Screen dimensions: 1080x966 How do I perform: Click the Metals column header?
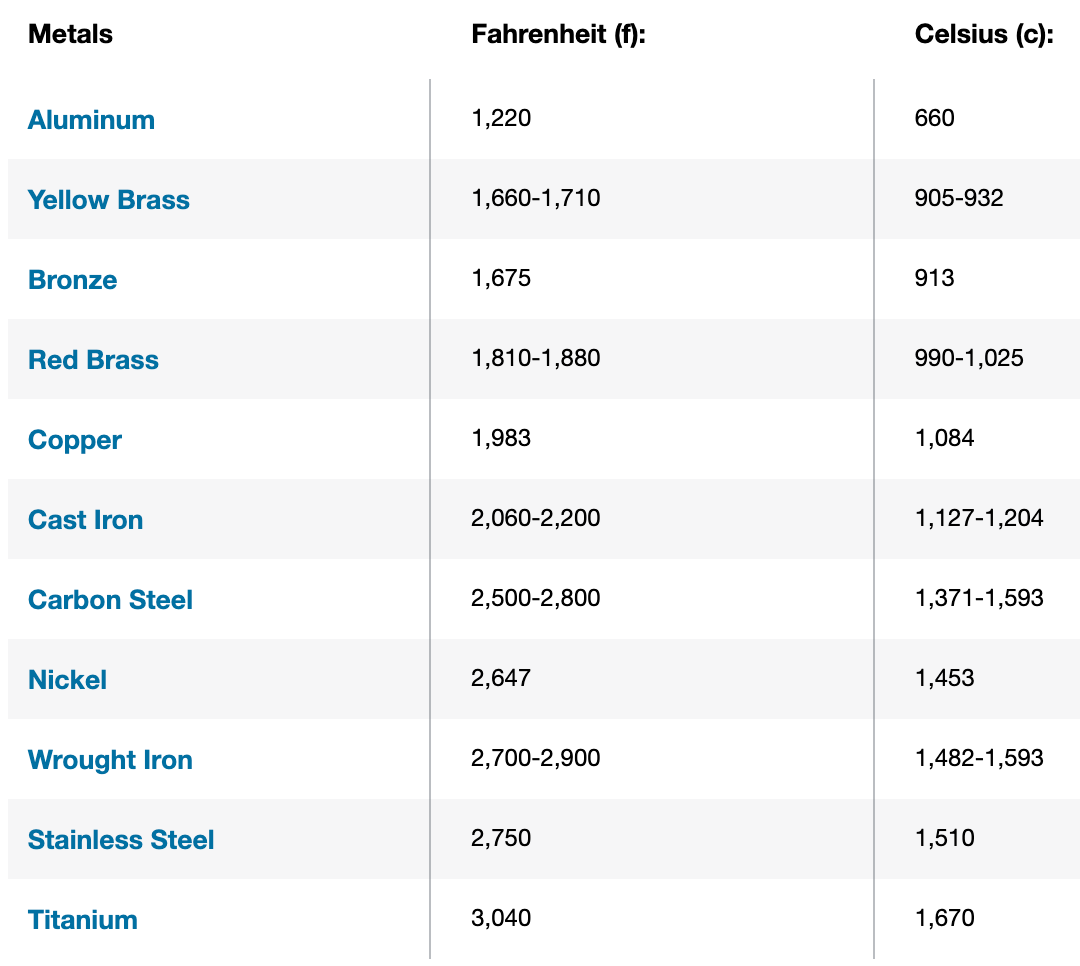coord(70,34)
